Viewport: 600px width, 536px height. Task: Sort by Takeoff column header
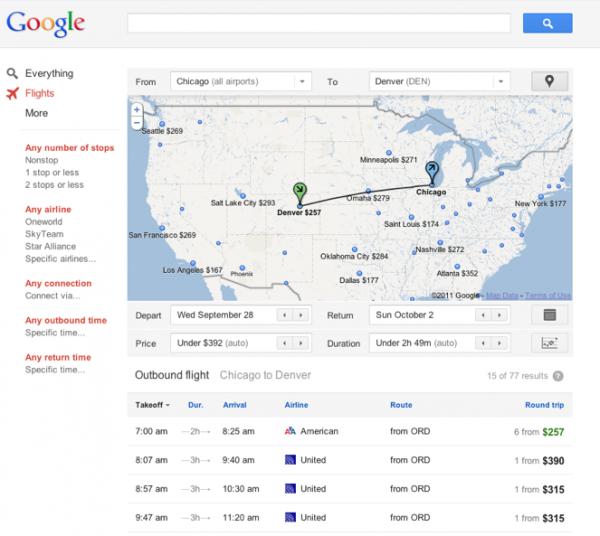pyautogui.click(x=152, y=405)
